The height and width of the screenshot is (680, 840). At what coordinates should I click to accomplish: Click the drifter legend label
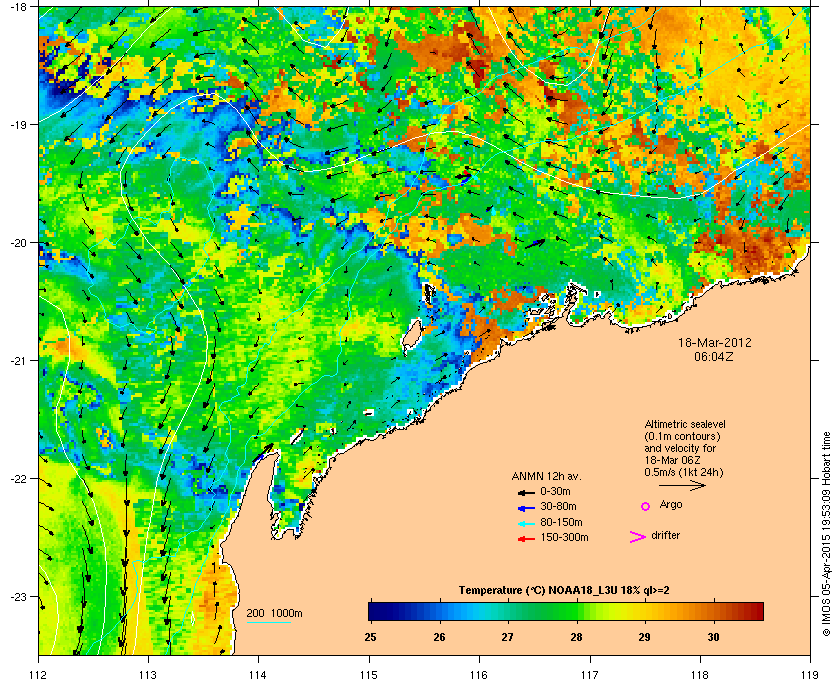(x=665, y=535)
